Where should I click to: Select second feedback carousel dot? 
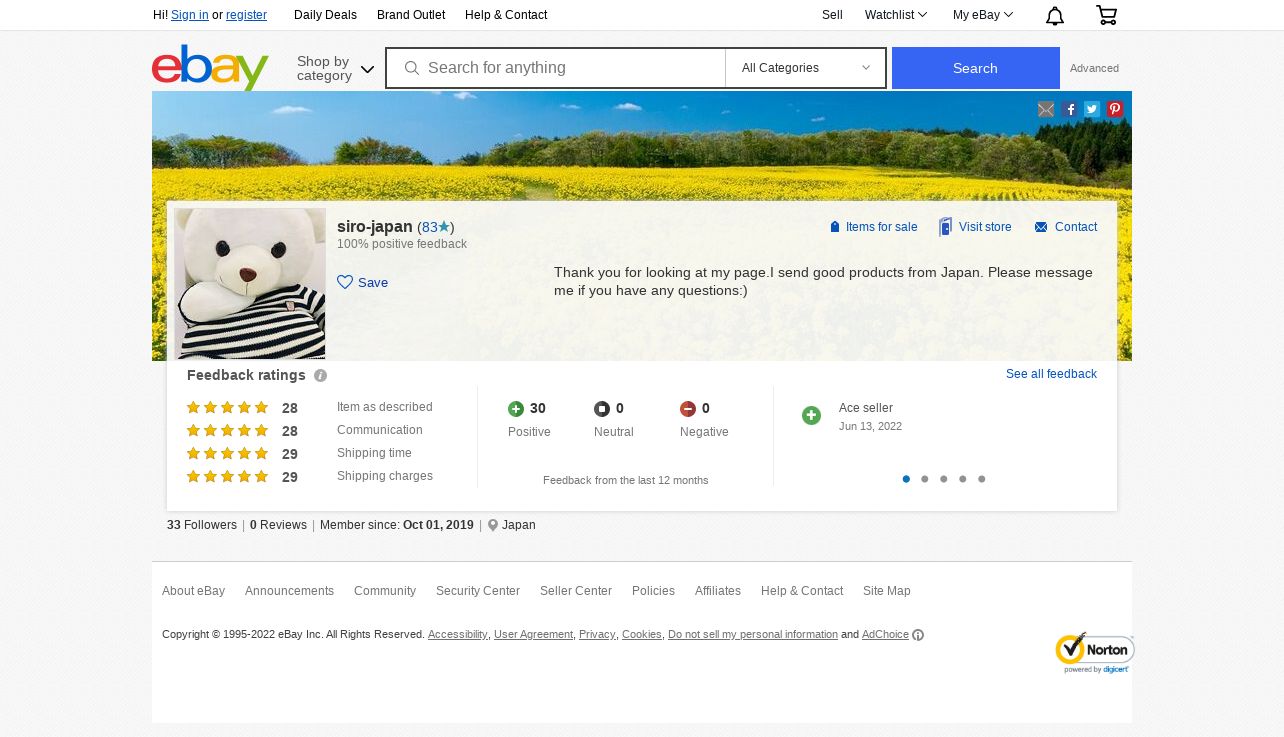[925, 479]
